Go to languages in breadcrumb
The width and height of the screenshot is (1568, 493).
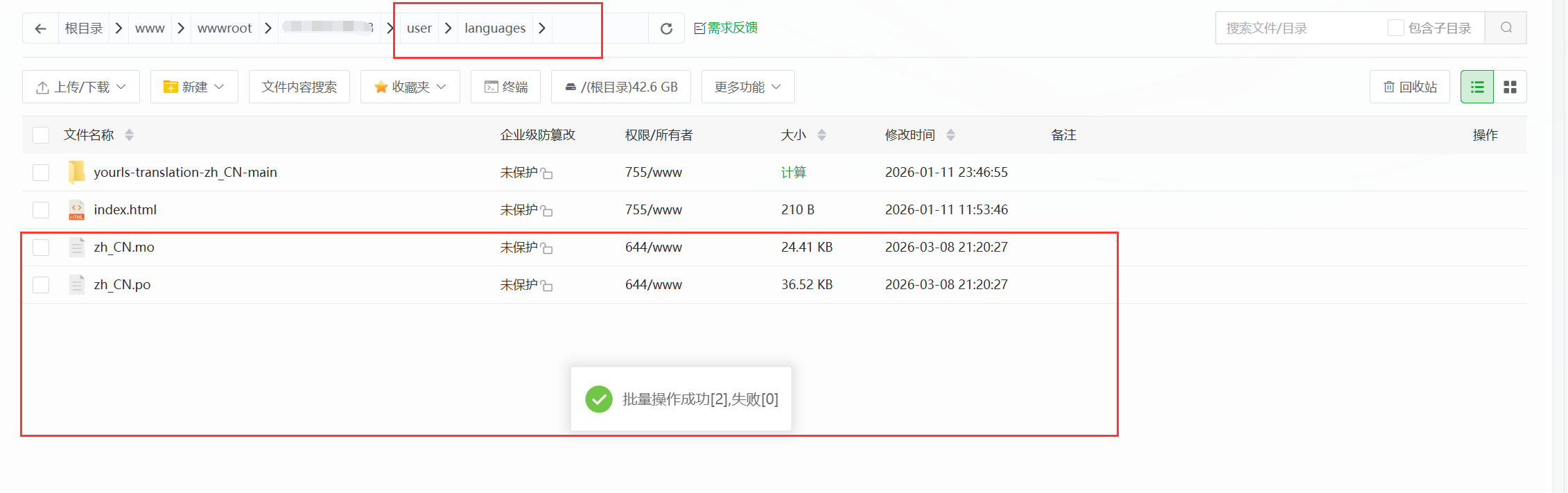click(495, 28)
